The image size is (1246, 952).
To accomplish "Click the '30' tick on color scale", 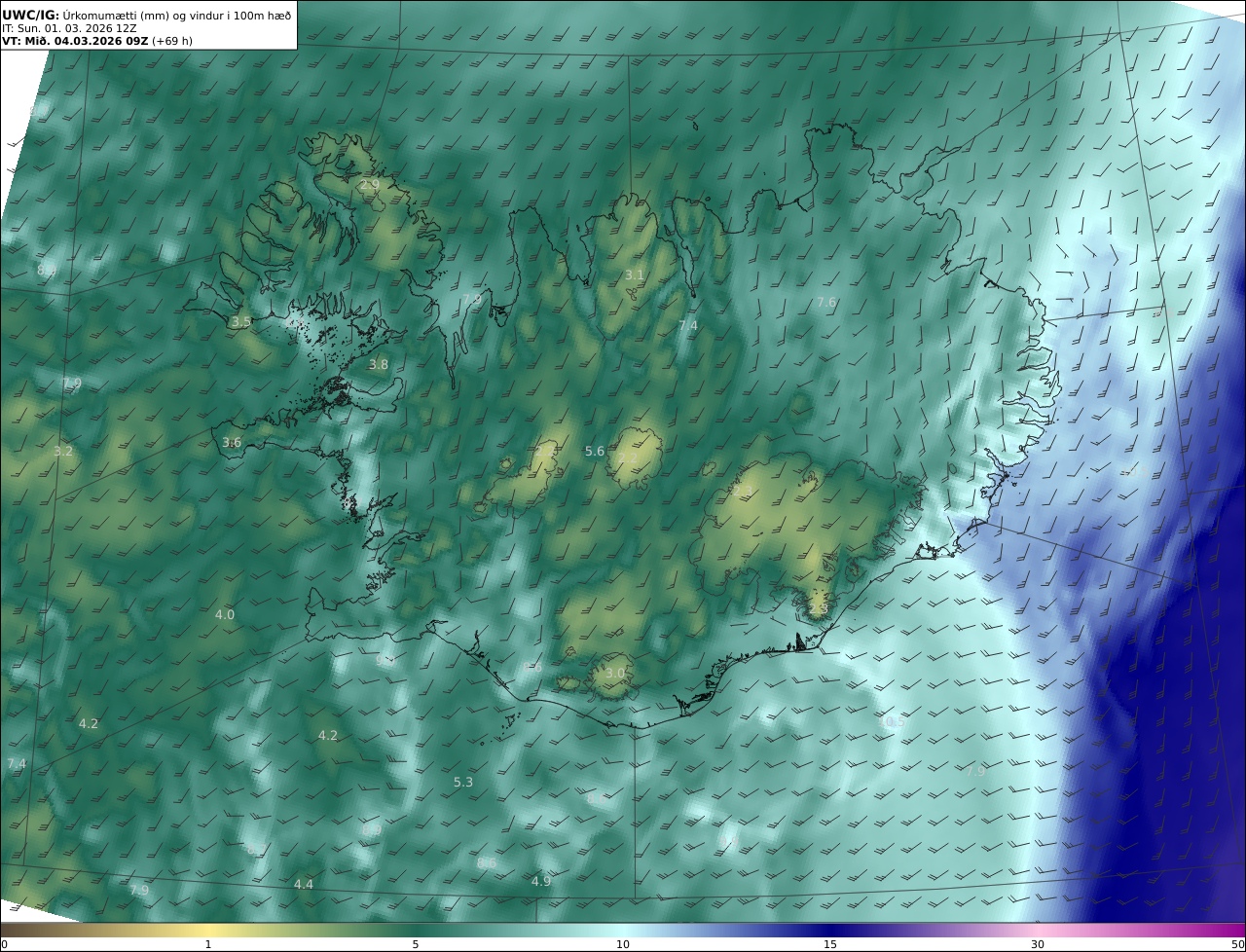I will coord(1038,944).
